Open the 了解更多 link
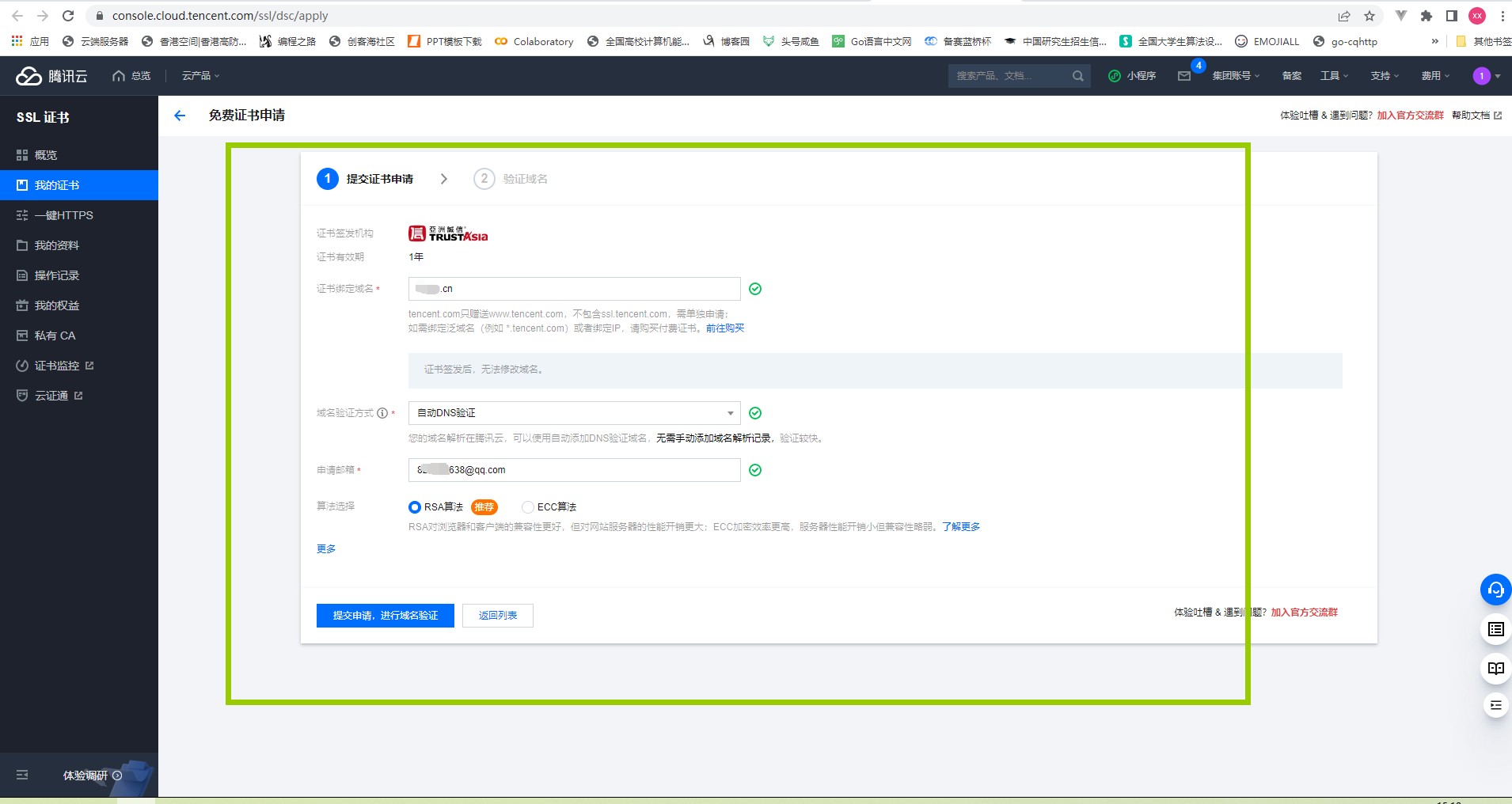The width and height of the screenshot is (1512, 804). pyautogui.click(x=961, y=527)
